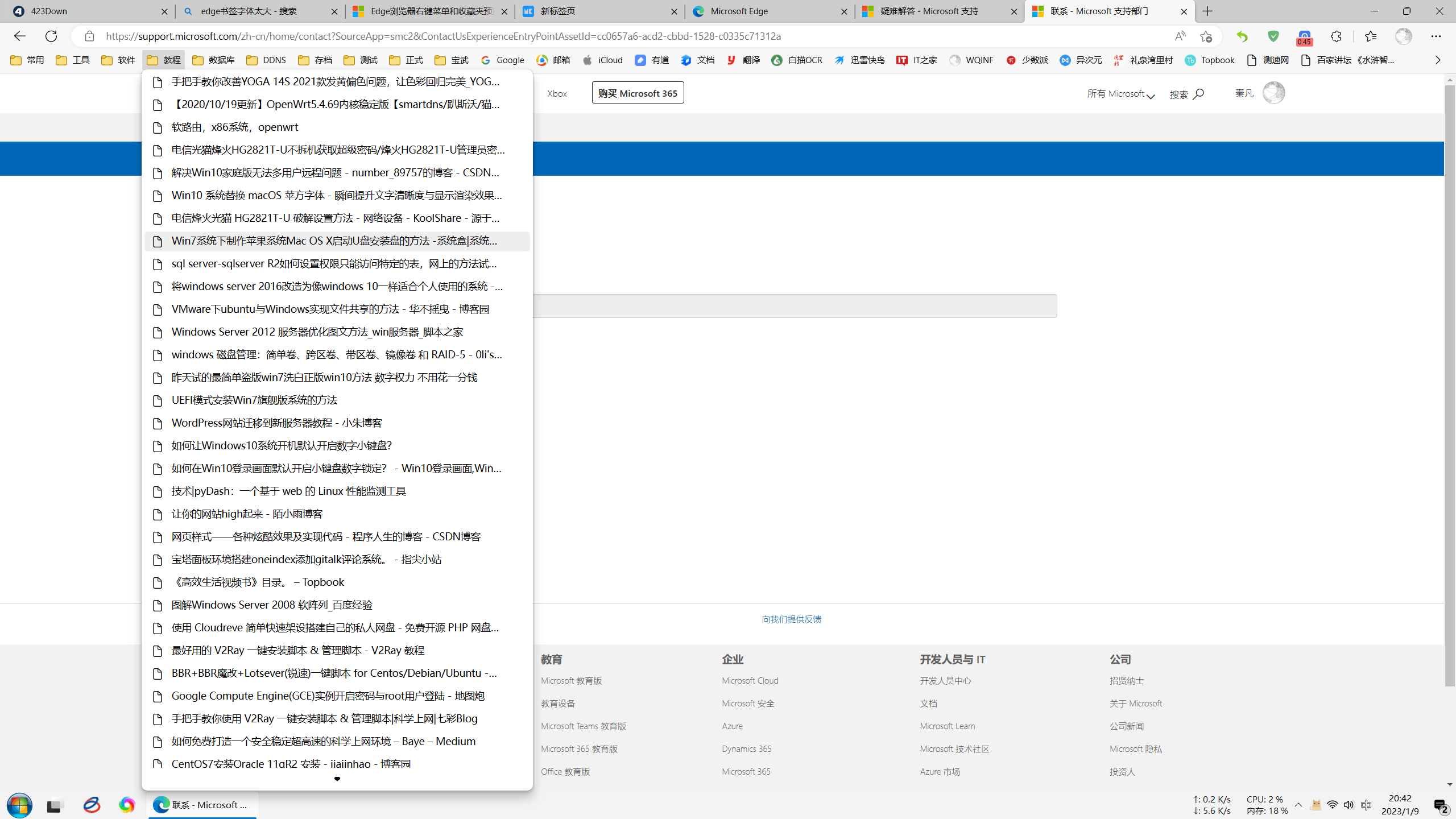Open IT之家 bookmark

coord(917,60)
